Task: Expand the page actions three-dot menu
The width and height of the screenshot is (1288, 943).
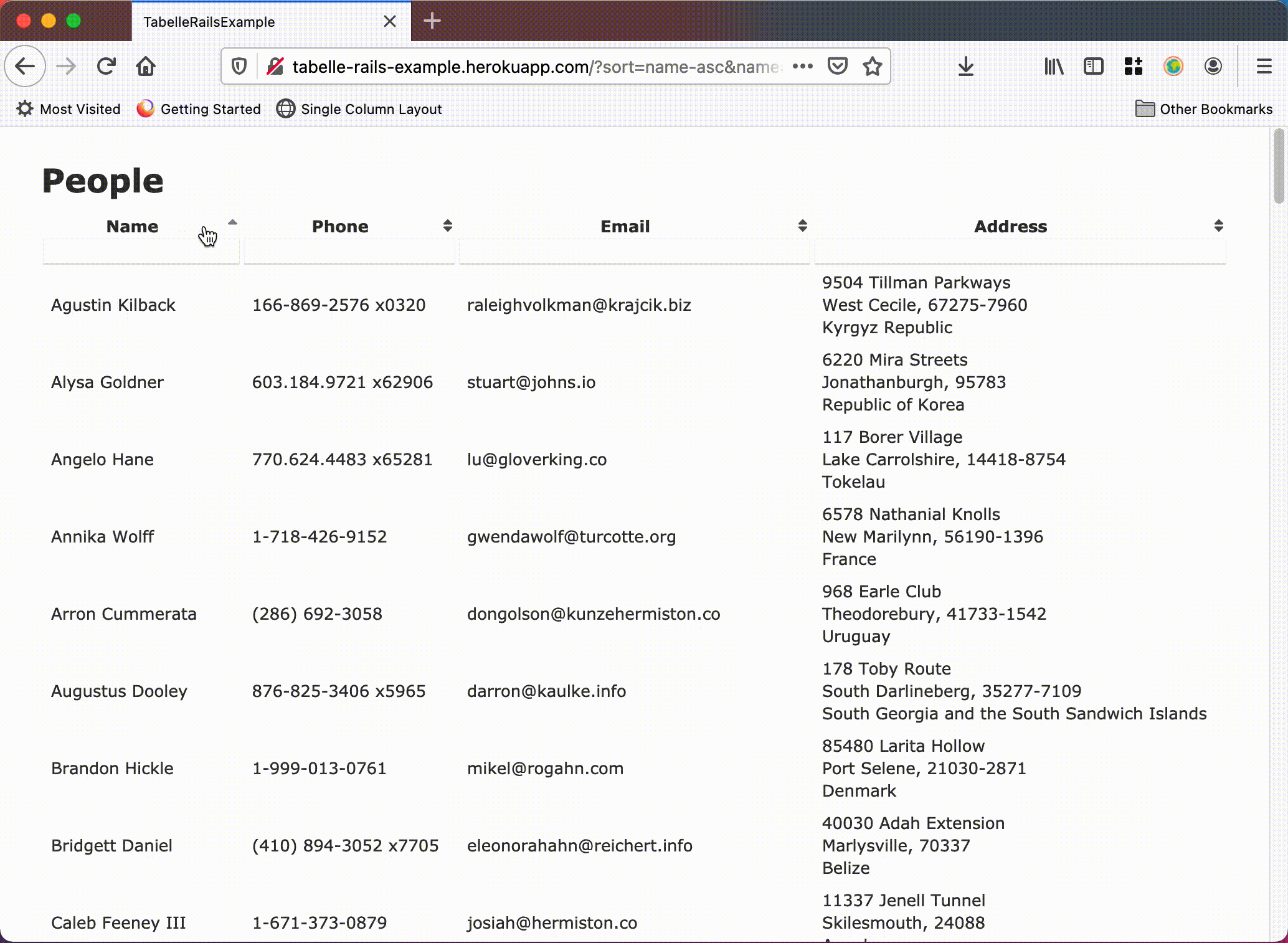Action: [803, 66]
